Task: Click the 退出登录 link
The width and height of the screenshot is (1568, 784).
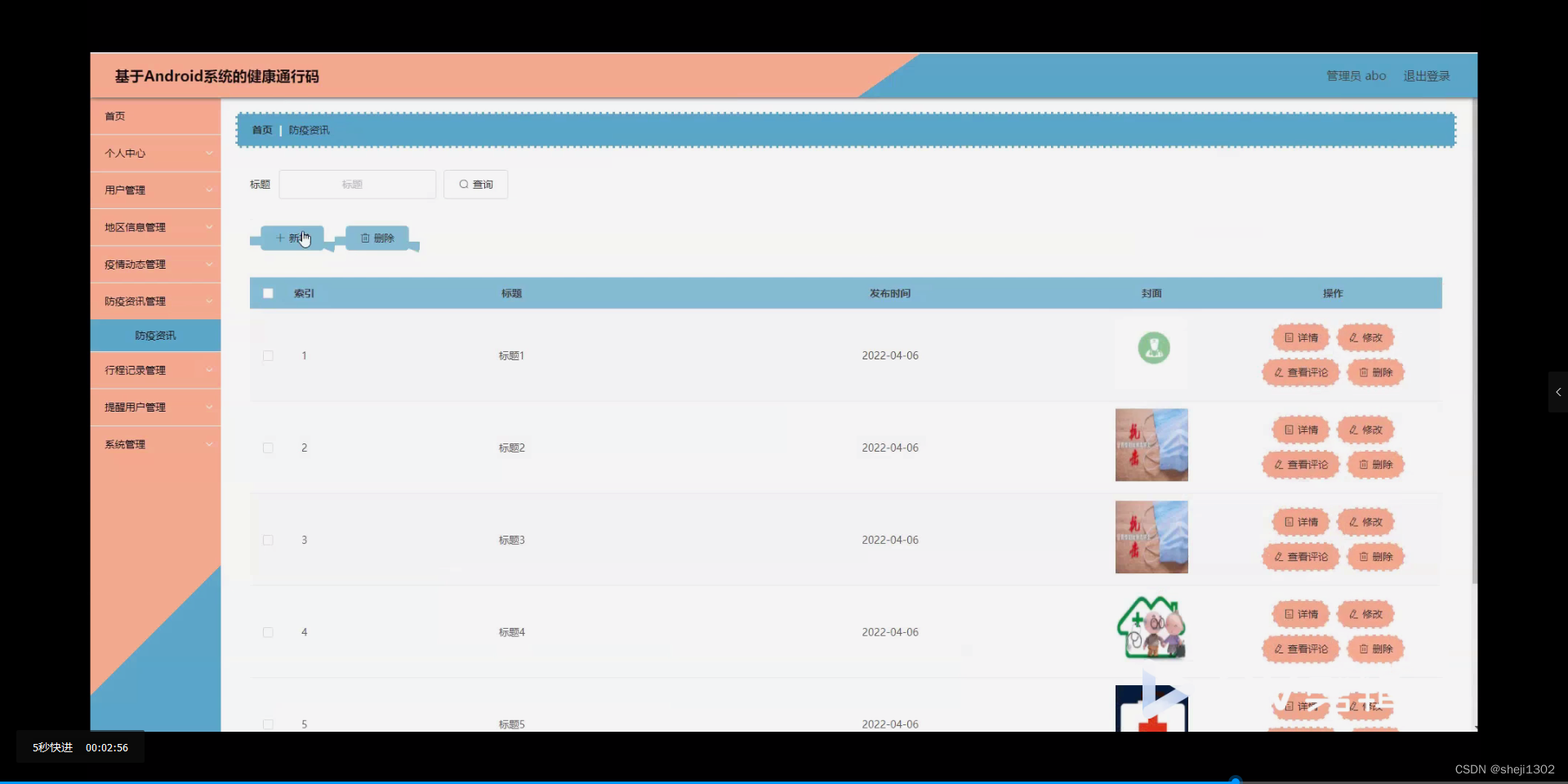Action: [1427, 75]
